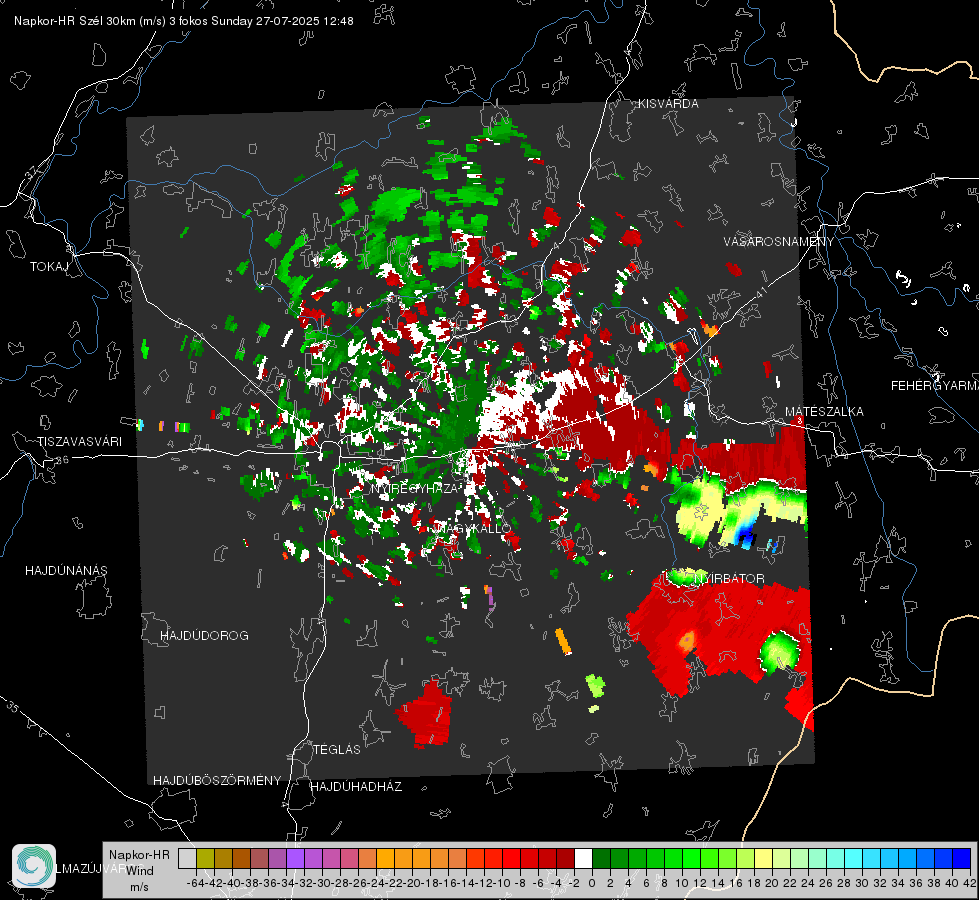
Task: Click the HAJDÚBÖSZÖRMÉNY town label
Action: click(217, 781)
